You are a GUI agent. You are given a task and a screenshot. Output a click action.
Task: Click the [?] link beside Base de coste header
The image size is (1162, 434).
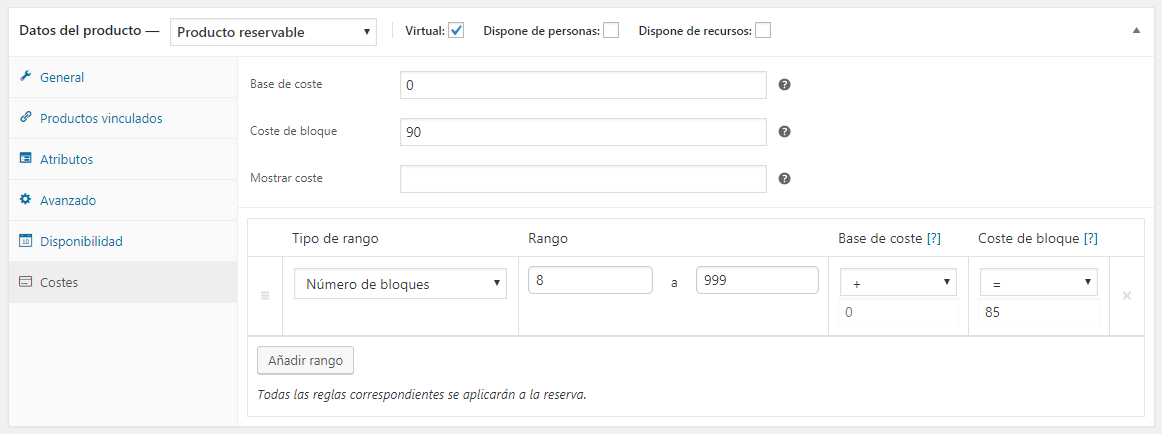pyautogui.click(x=934, y=238)
